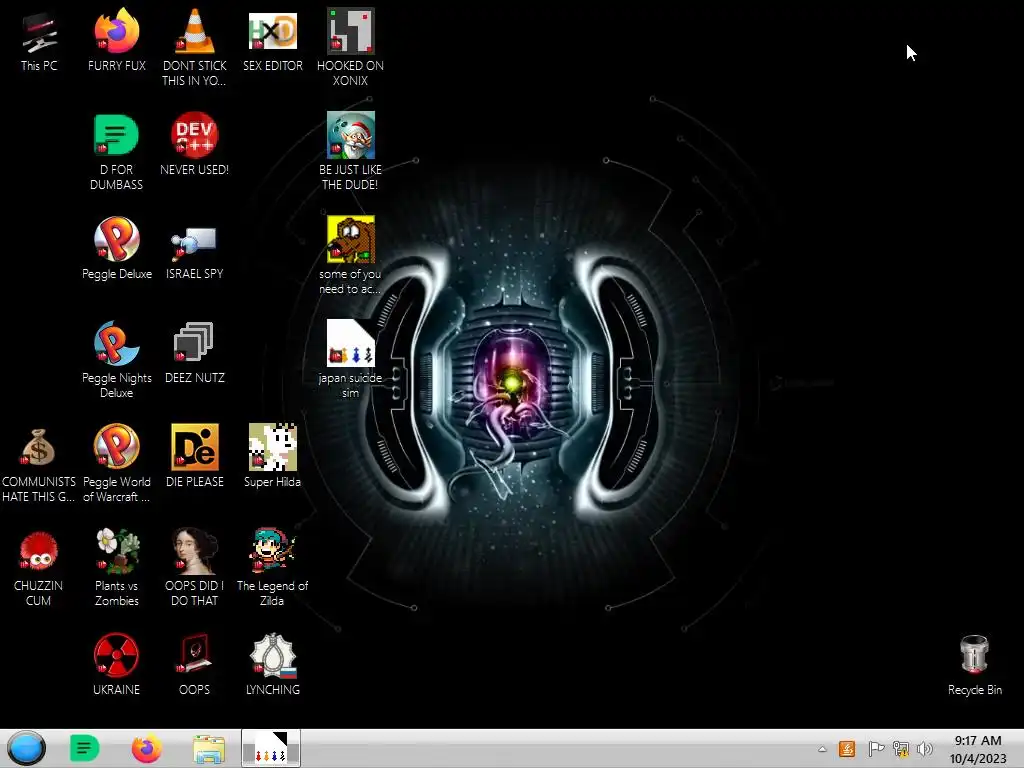Select the This PC desktop icon

[x=39, y=40]
